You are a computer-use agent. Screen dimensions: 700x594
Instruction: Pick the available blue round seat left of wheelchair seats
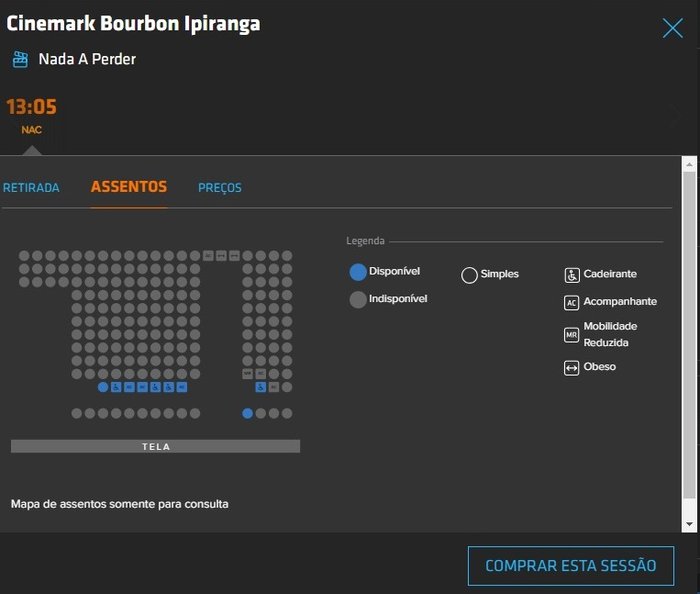(x=103, y=387)
